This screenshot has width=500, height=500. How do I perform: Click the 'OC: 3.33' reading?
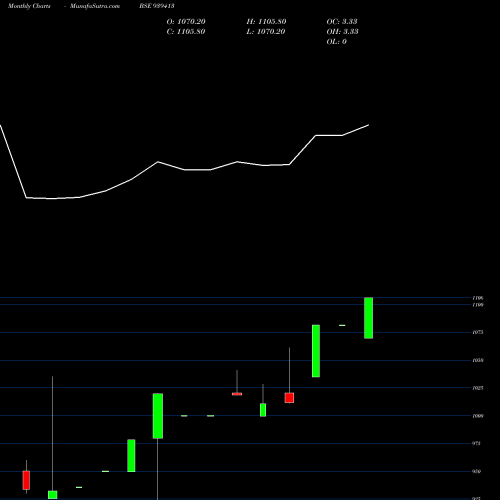click(342, 22)
